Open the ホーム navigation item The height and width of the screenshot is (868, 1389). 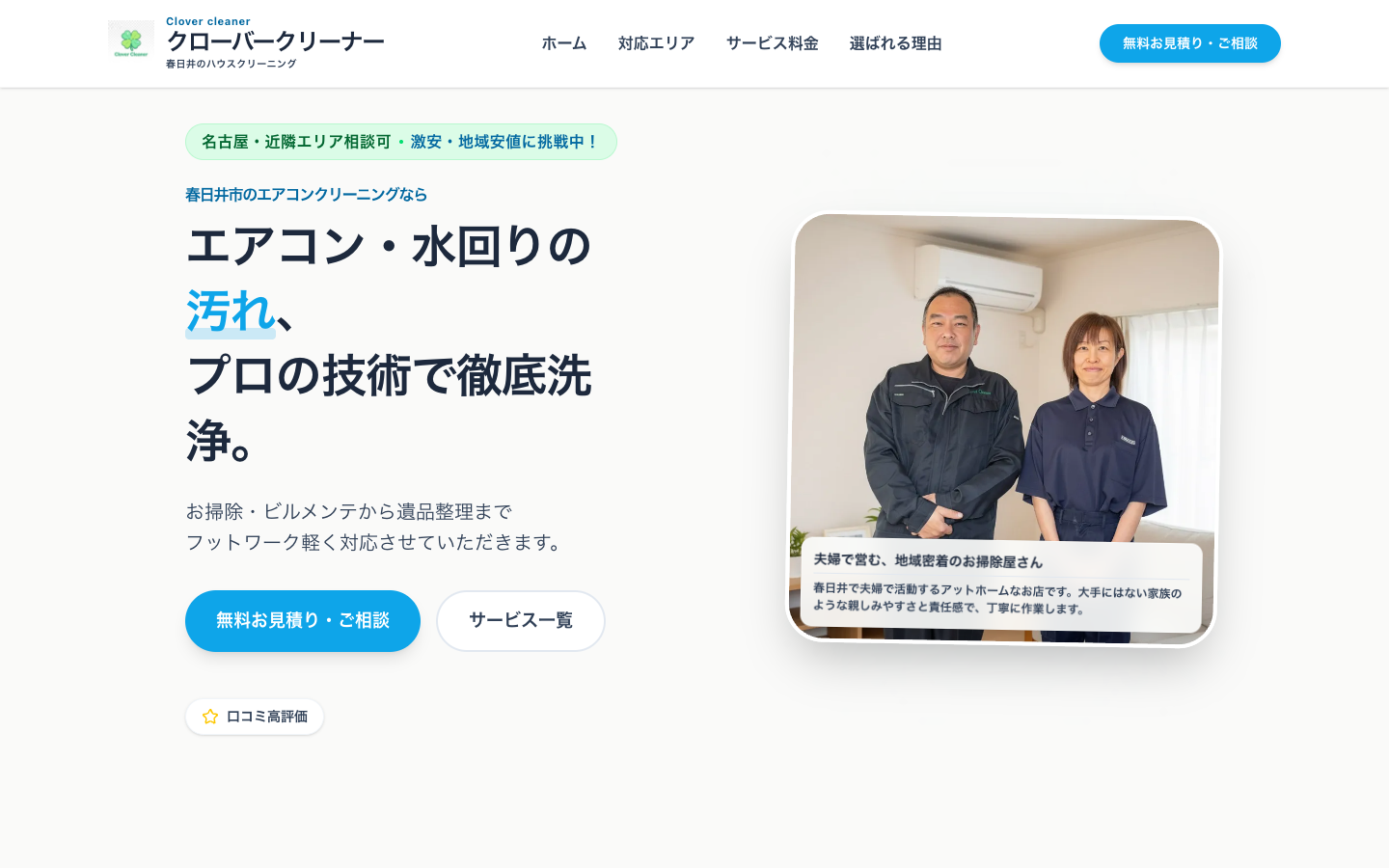[x=564, y=43]
